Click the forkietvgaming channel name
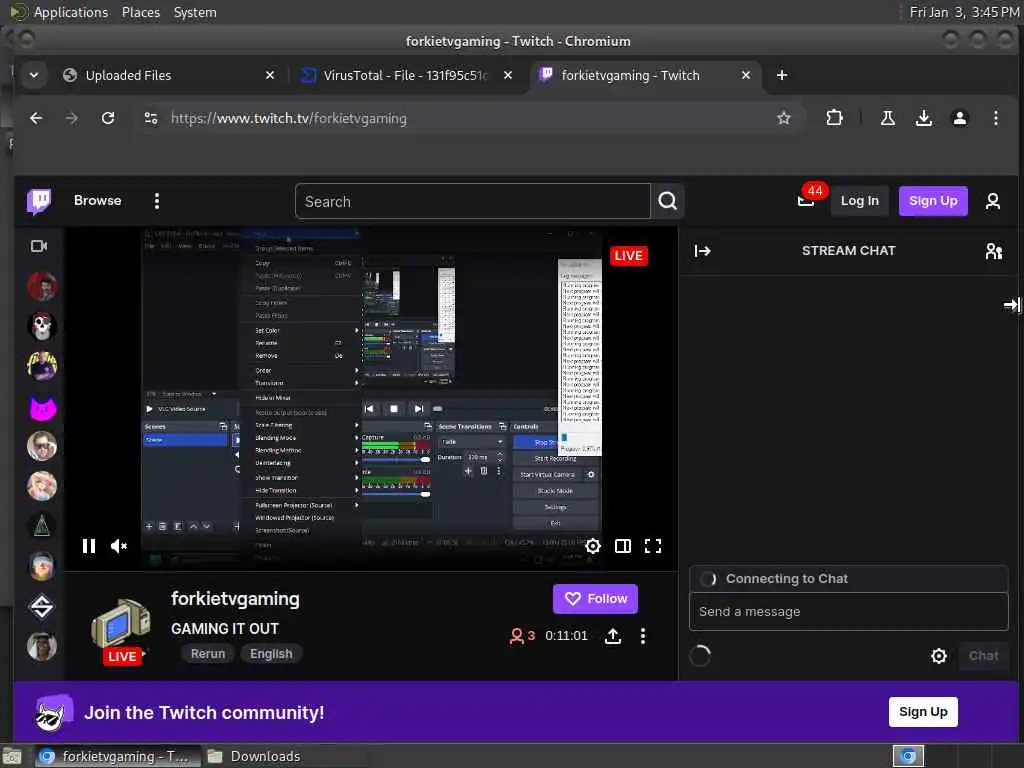The height and width of the screenshot is (768, 1024). click(235, 599)
